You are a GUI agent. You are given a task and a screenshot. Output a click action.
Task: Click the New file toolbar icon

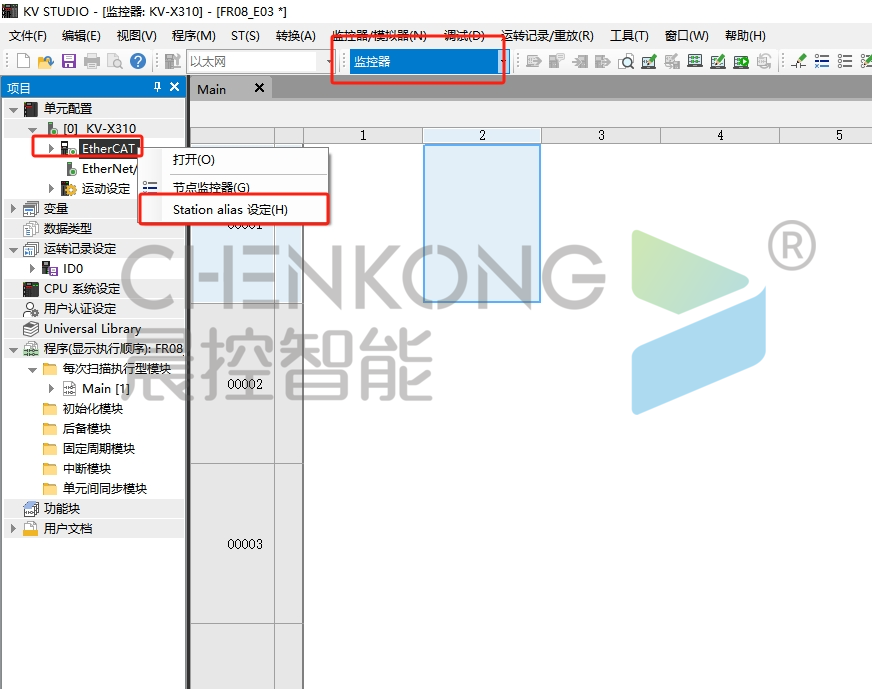[x=23, y=61]
